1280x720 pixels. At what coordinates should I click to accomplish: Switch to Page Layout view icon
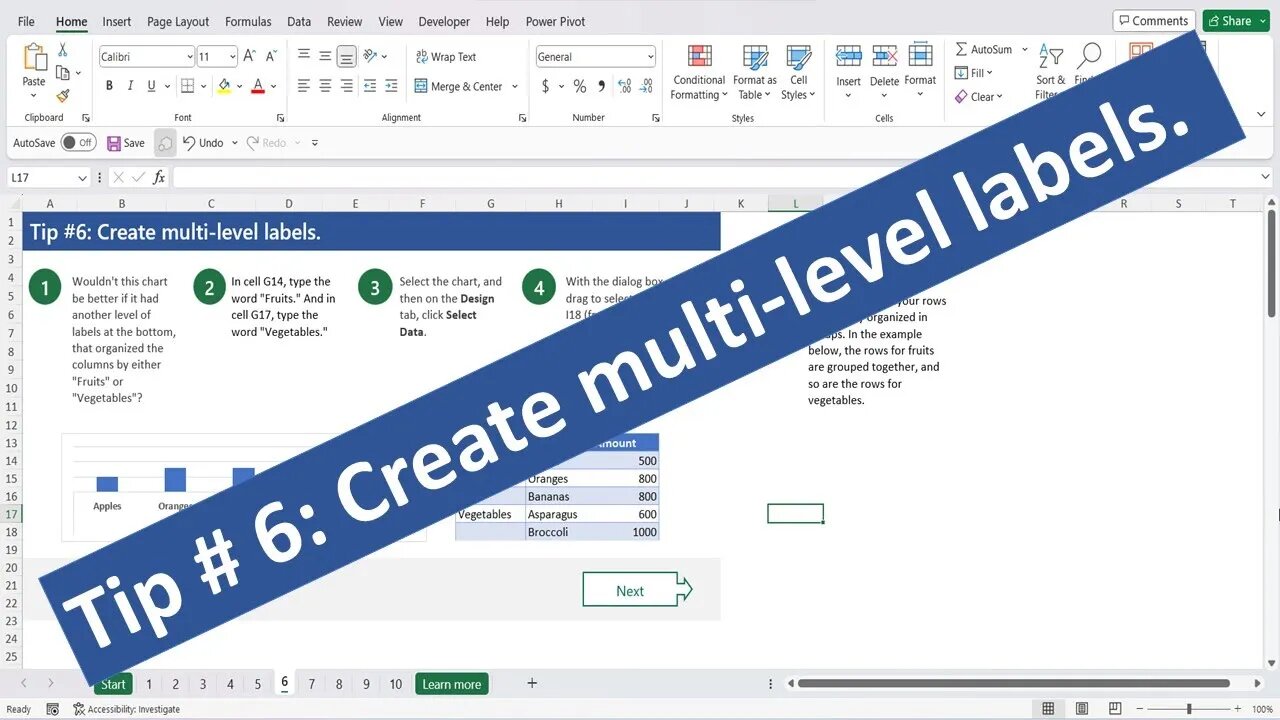click(1080, 709)
